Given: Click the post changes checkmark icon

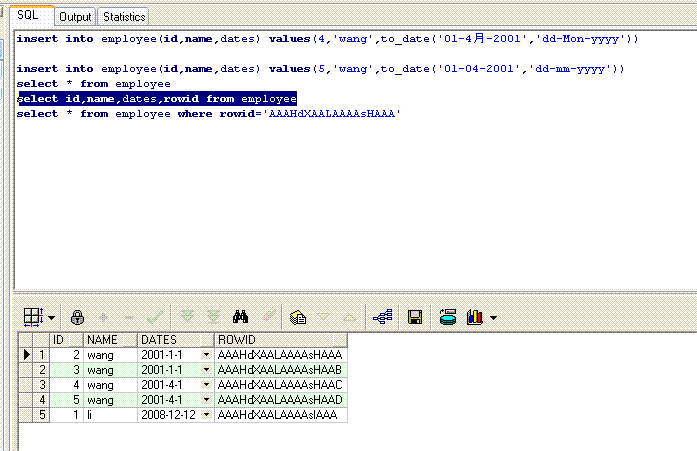Looking at the screenshot, I should 155,317.
